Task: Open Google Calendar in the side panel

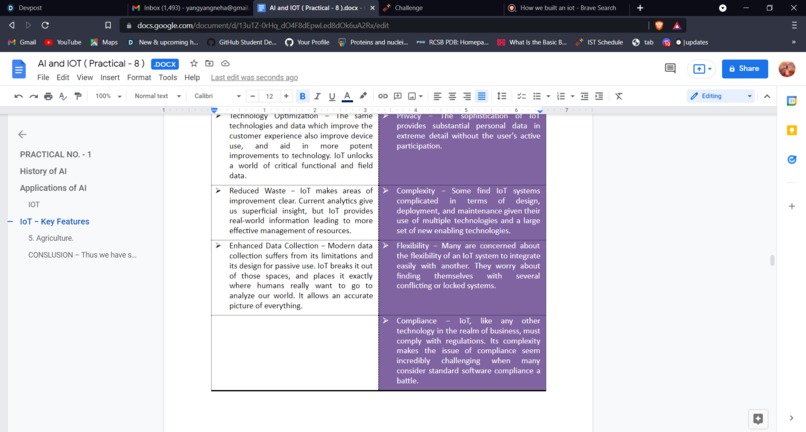Action: [792, 101]
